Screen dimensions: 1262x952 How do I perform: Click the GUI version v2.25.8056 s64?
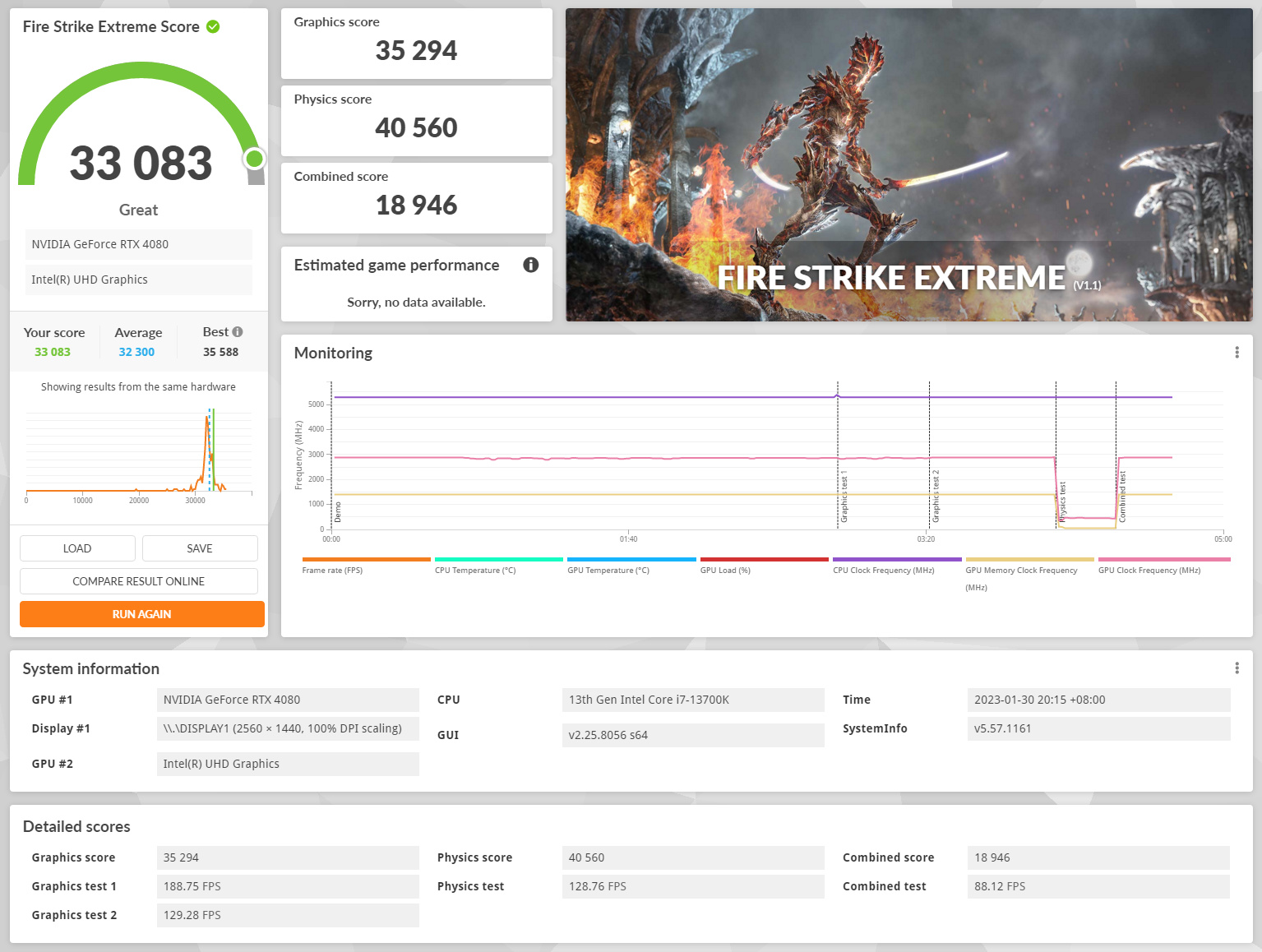693,735
